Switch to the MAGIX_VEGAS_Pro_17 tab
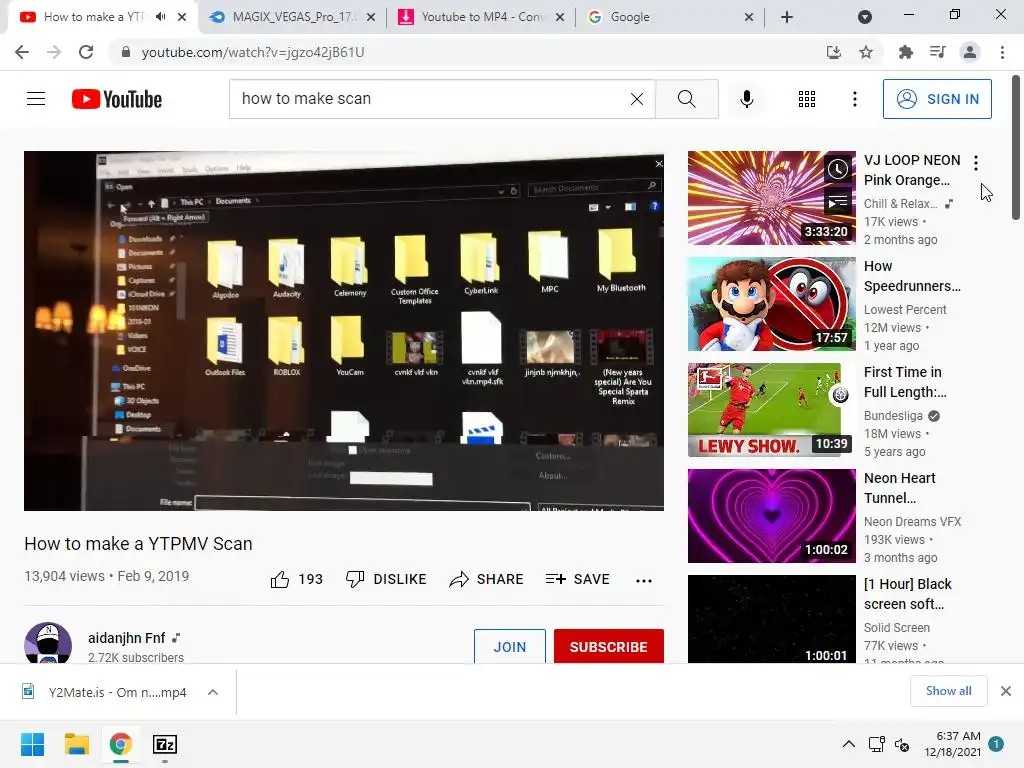Viewport: 1024px width, 768px height. (293, 17)
